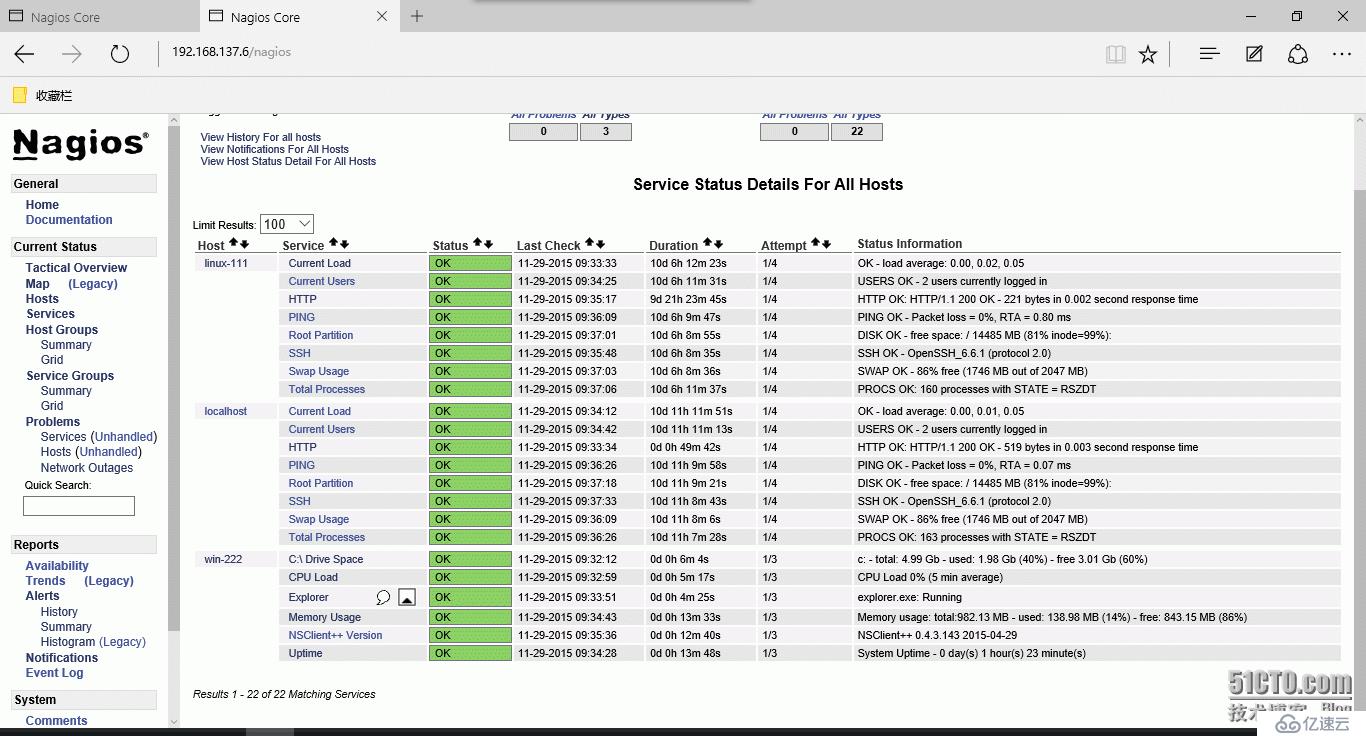The width and height of the screenshot is (1366, 736).
Task: Sort Attempt column descending arrow
Action: (827, 243)
